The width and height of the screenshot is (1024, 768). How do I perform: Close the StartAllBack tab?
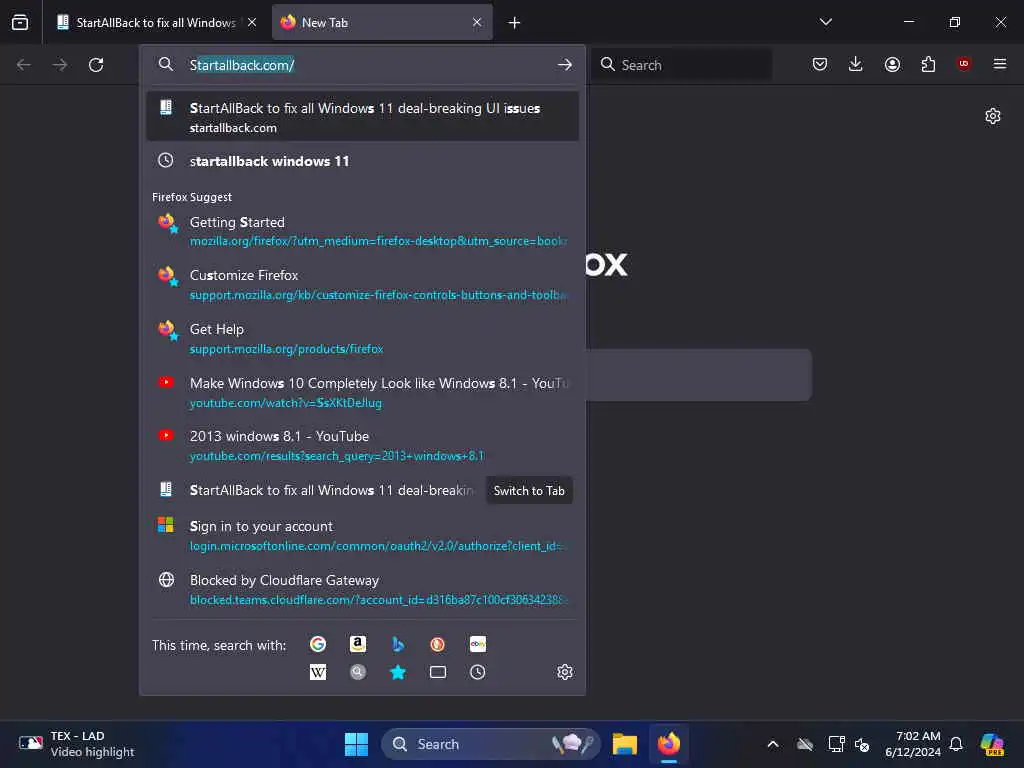(252, 22)
